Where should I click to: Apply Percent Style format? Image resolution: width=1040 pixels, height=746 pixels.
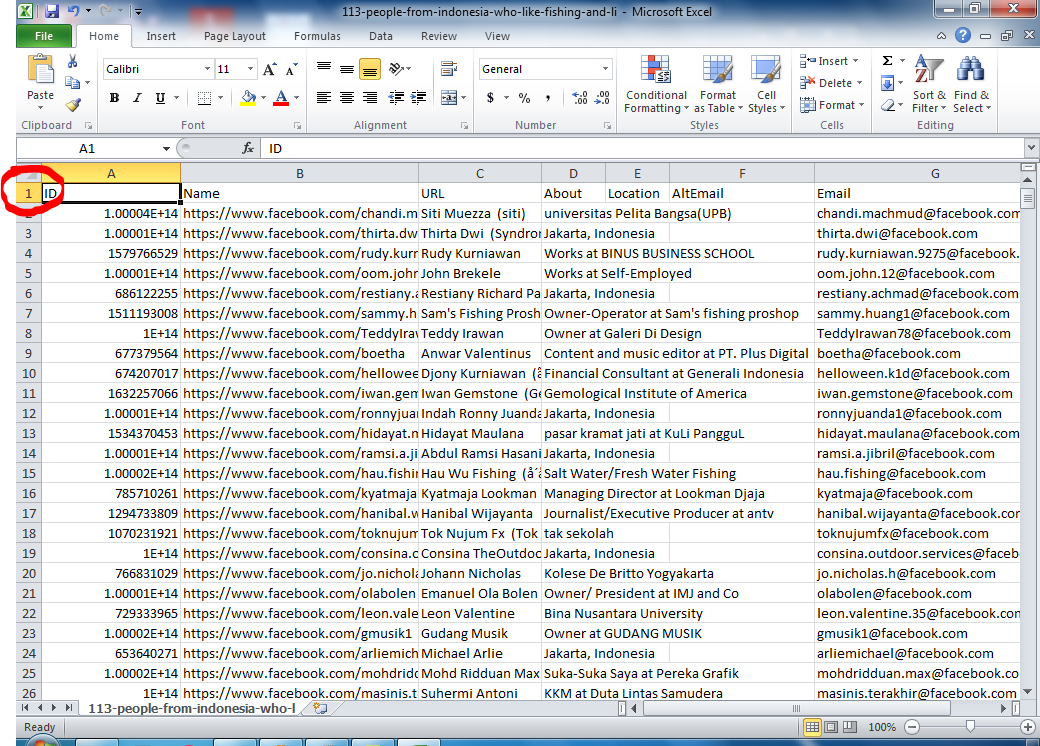click(525, 97)
